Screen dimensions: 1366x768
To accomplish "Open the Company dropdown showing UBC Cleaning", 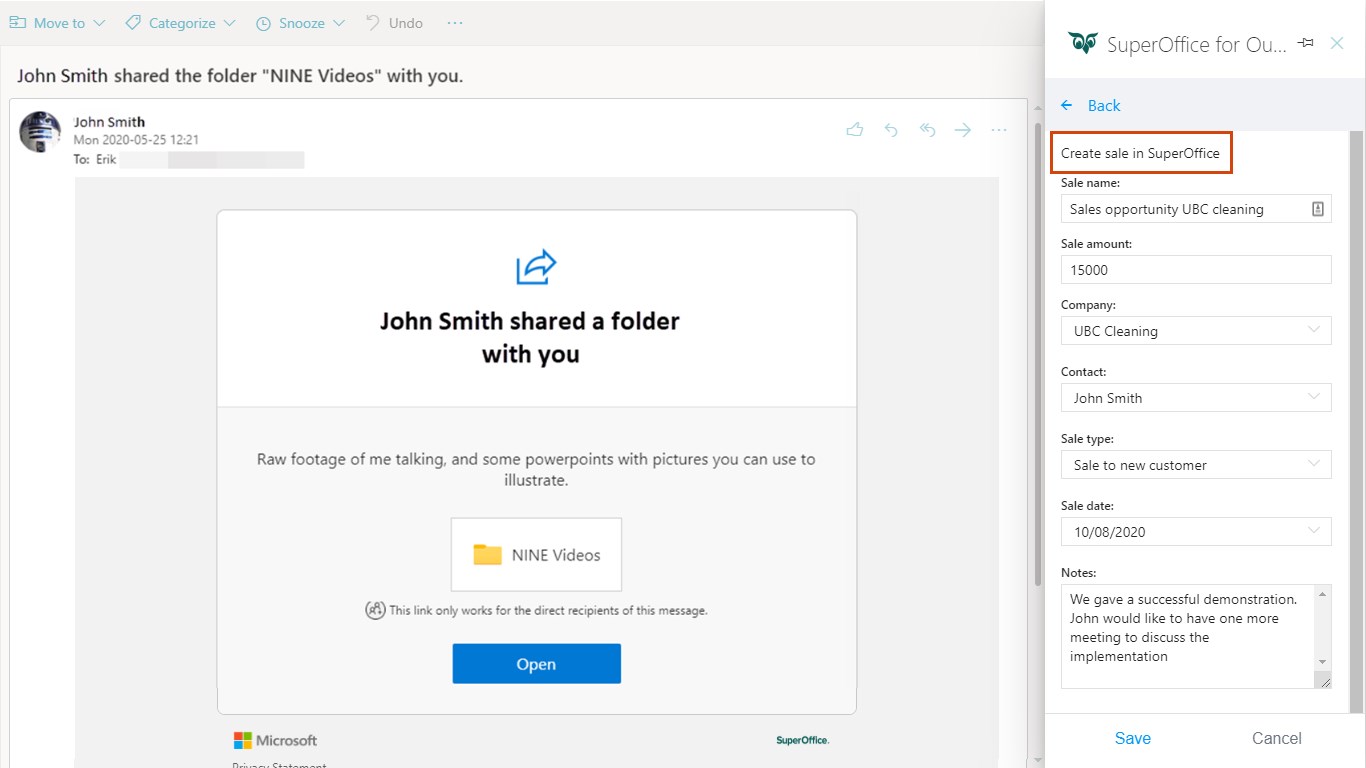I will [1196, 331].
